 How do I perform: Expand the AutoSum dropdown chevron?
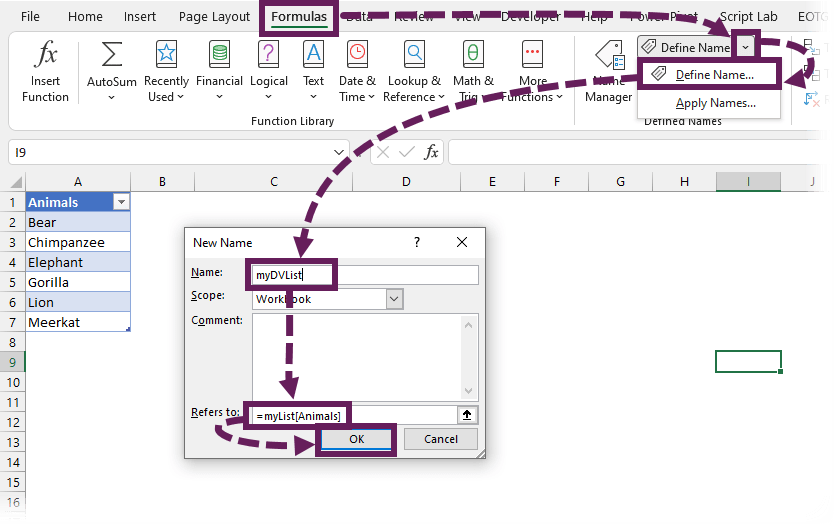coord(111,97)
